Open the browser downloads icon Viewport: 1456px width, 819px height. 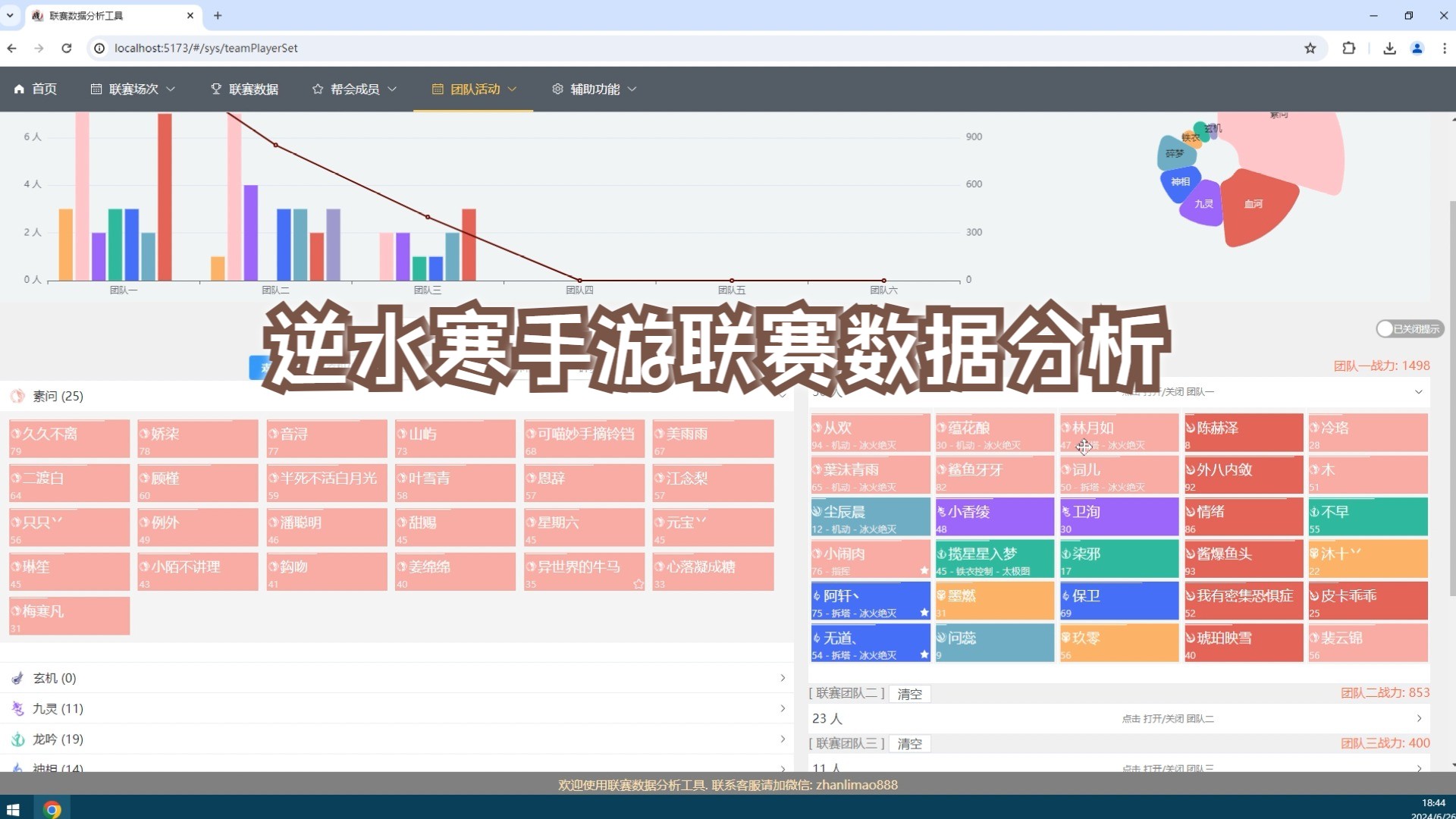click(x=1389, y=48)
